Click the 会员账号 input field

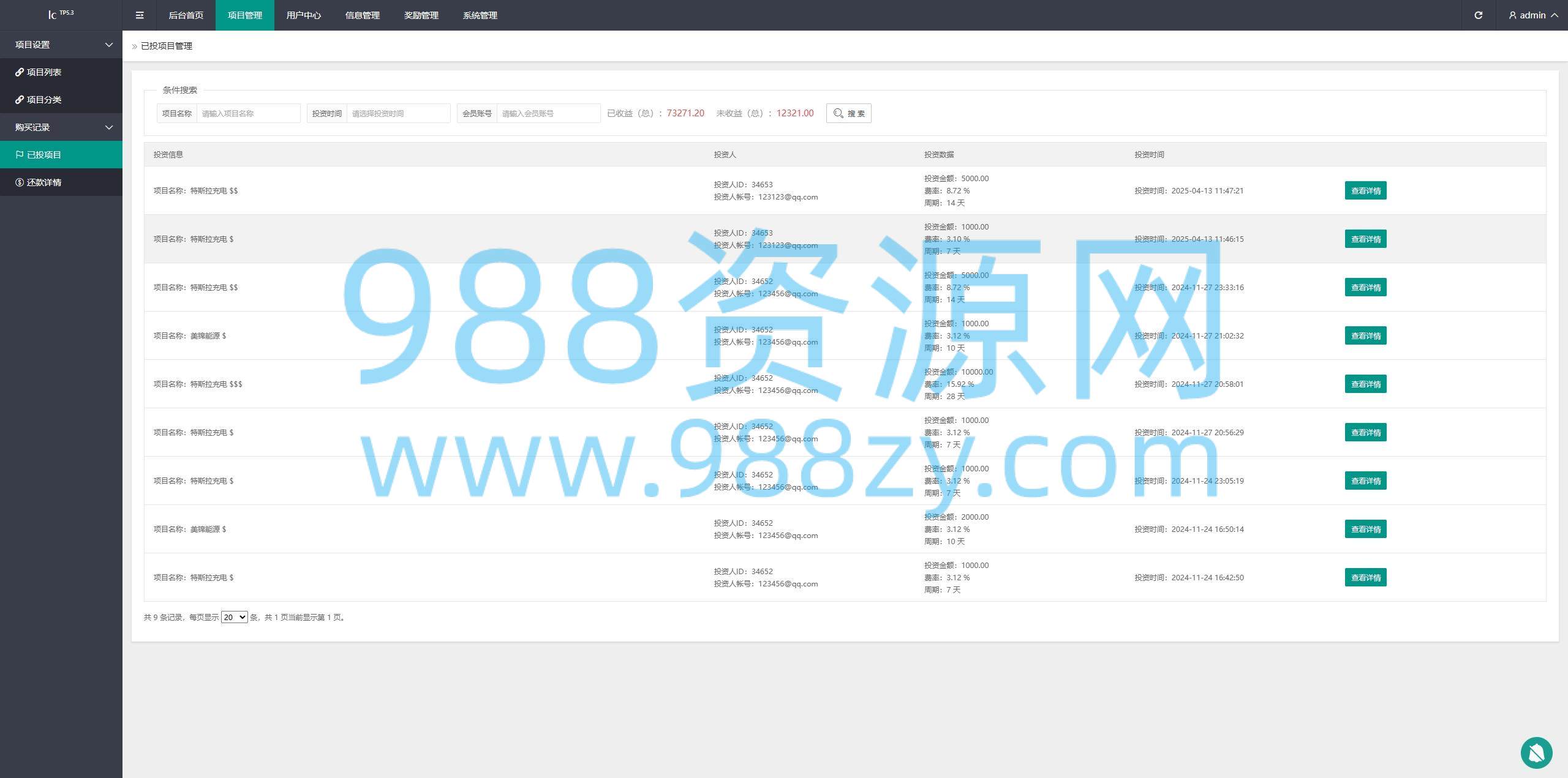pos(548,113)
